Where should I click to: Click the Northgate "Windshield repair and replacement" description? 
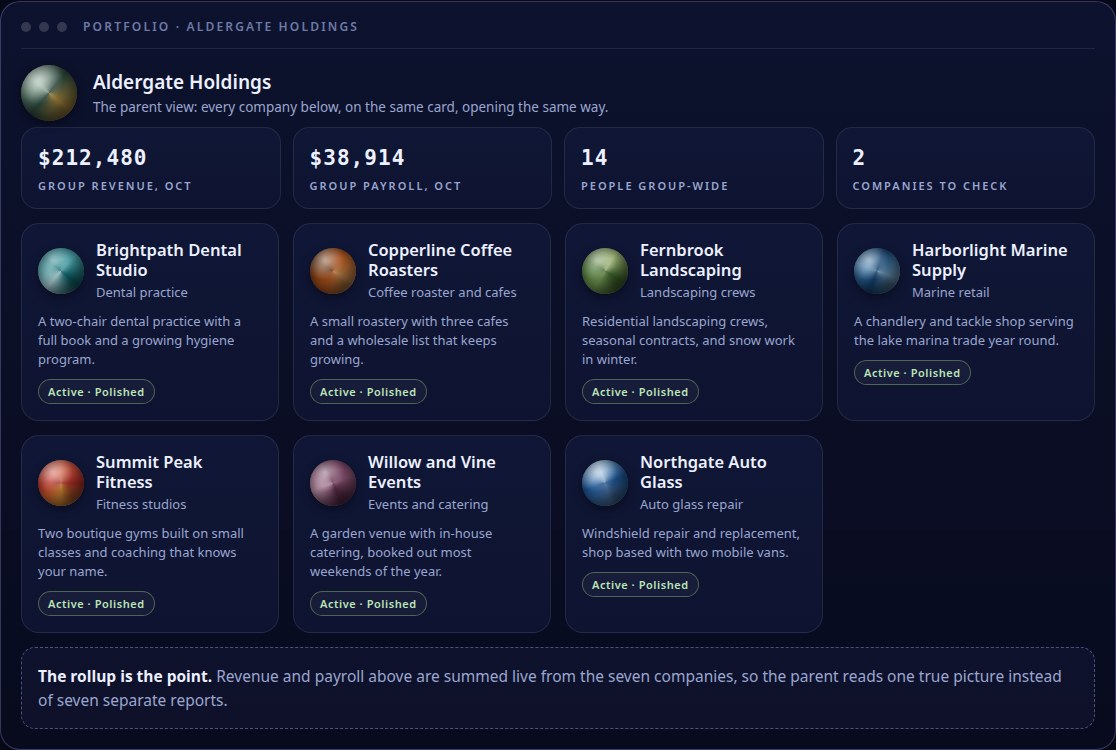(x=690, y=543)
